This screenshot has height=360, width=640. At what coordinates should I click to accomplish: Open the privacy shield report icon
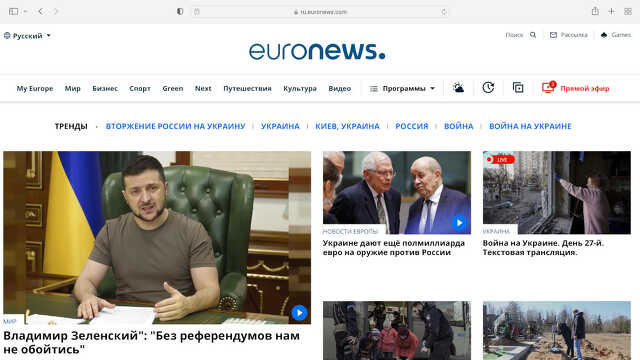180,11
